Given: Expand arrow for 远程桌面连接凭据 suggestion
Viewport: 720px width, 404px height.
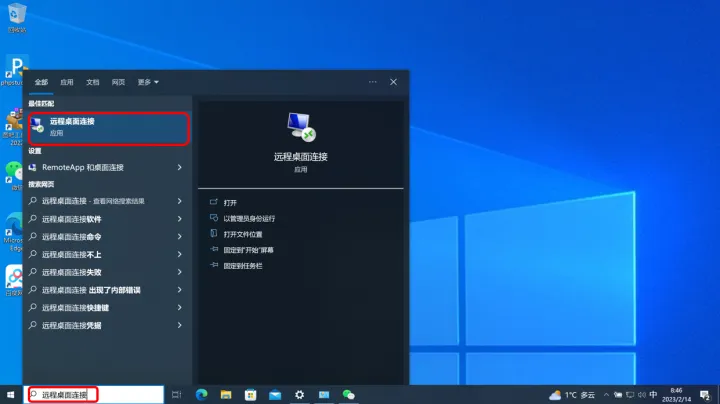Looking at the screenshot, I should coord(180,325).
